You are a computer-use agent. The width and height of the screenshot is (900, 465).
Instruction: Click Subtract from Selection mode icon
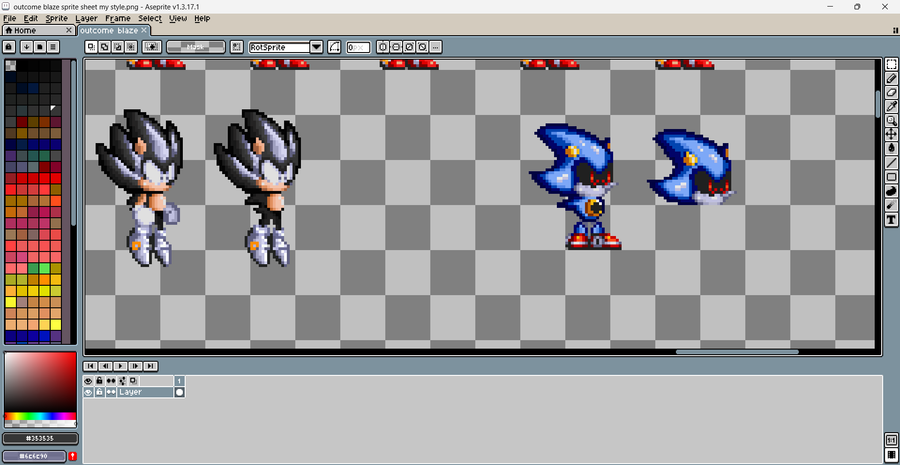pyautogui.click(x=118, y=47)
